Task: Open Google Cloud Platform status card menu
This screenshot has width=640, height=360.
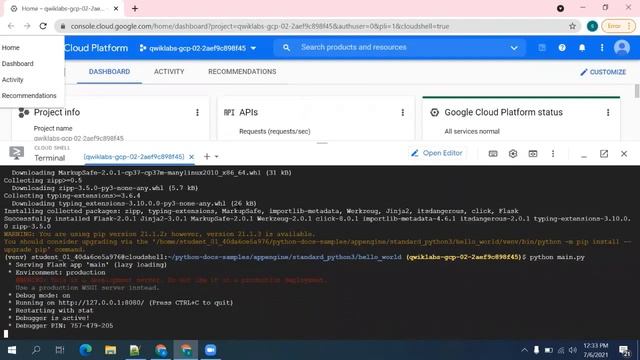Action: [608, 112]
